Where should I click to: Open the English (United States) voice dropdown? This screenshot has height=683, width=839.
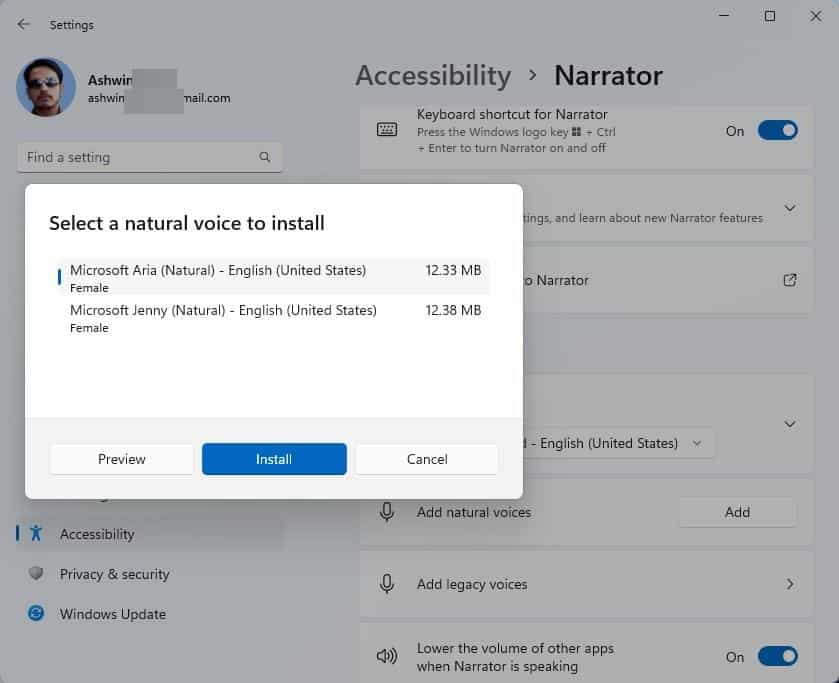click(x=697, y=443)
